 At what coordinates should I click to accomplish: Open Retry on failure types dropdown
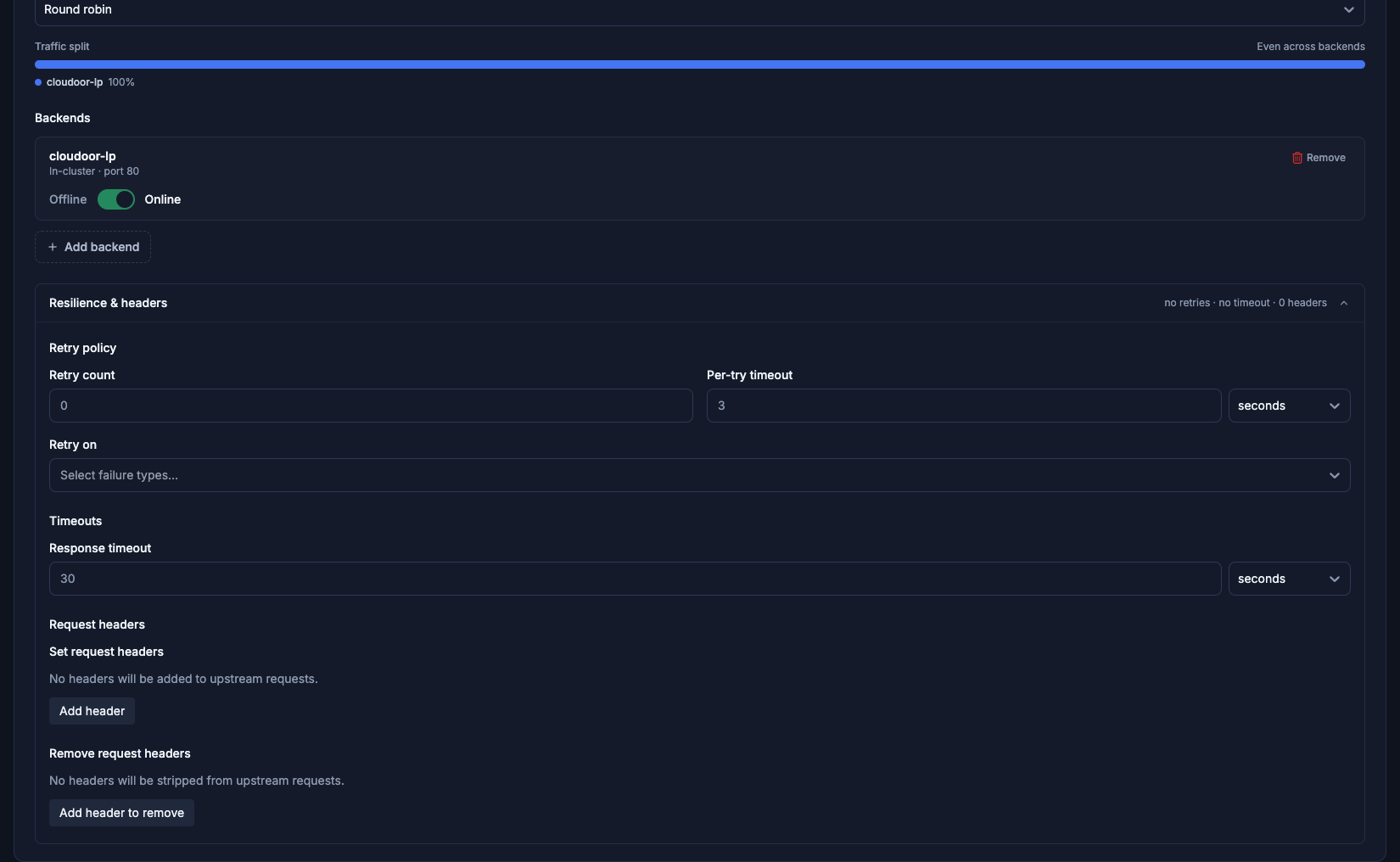click(700, 475)
